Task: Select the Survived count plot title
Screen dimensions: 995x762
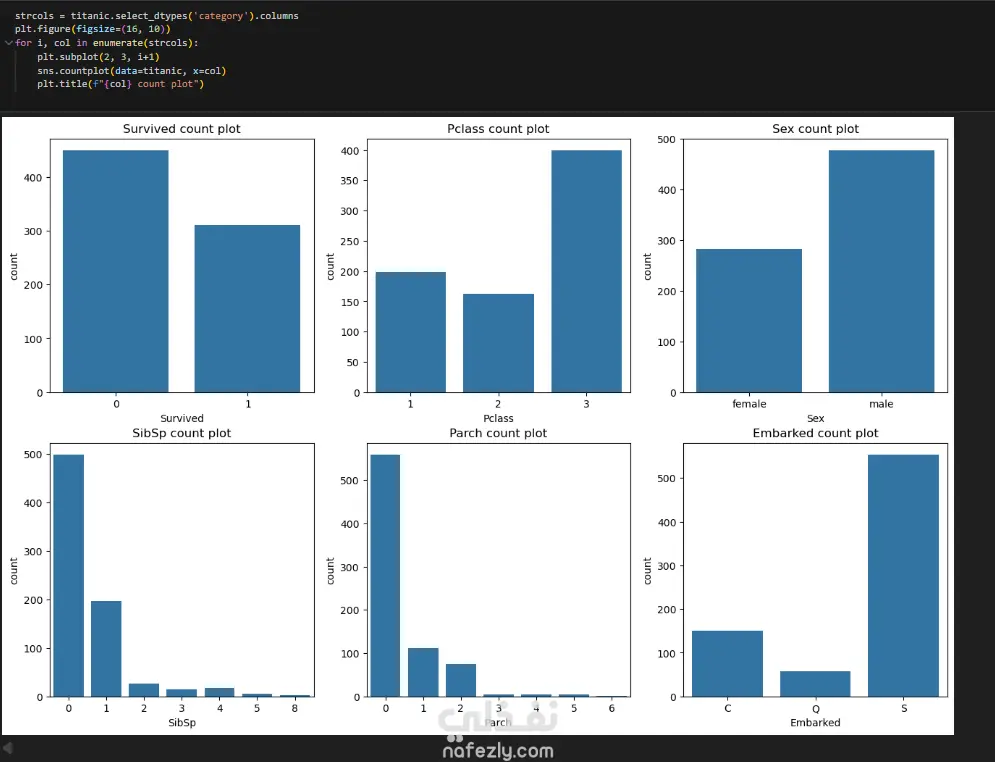Action: click(x=181, y=129)
